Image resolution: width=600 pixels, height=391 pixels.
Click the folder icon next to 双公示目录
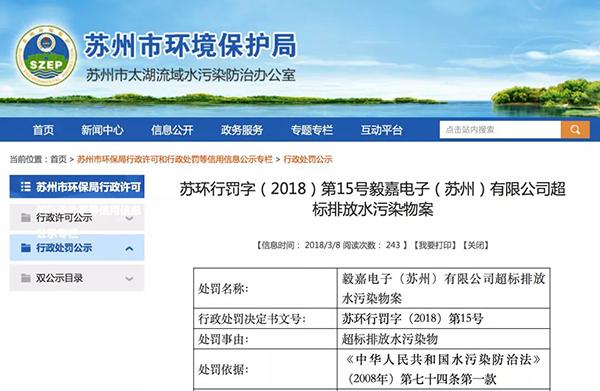26,278
